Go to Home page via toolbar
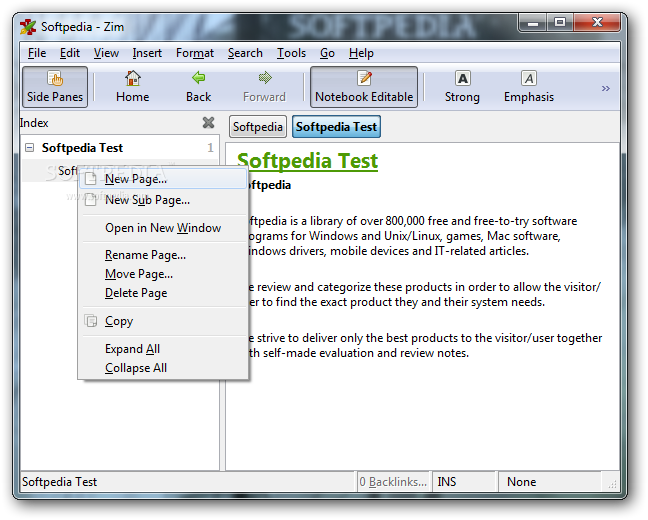The height and width of the screenshot is (520, 648). (133, 87)
